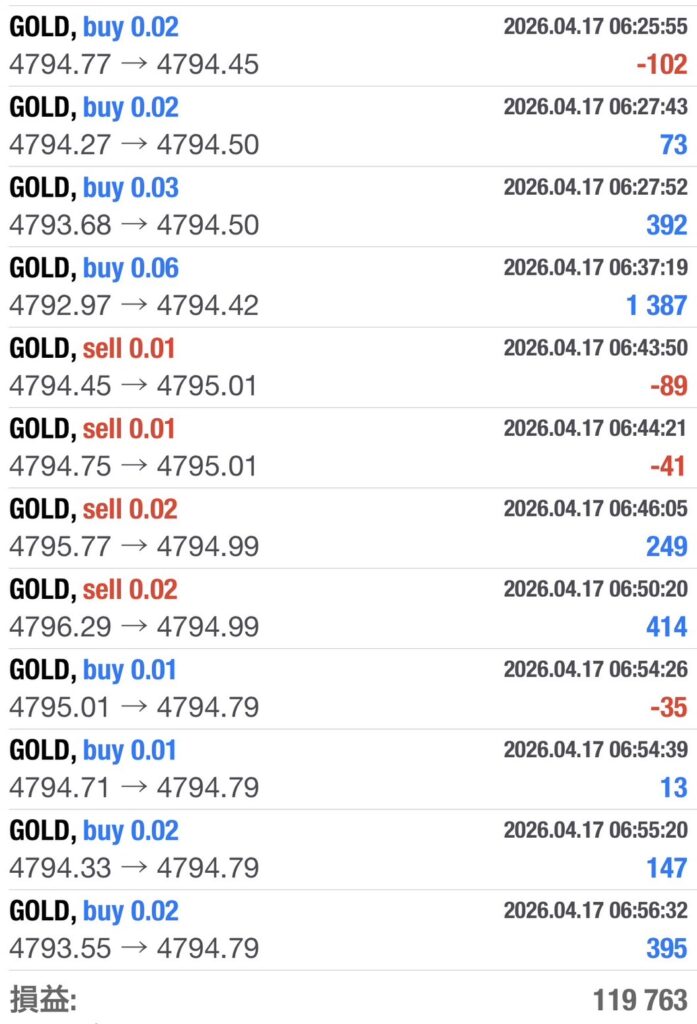Click the 06:54:39 timestamp
Viewport: 697px width, 1024px height.
pos(595,750)
